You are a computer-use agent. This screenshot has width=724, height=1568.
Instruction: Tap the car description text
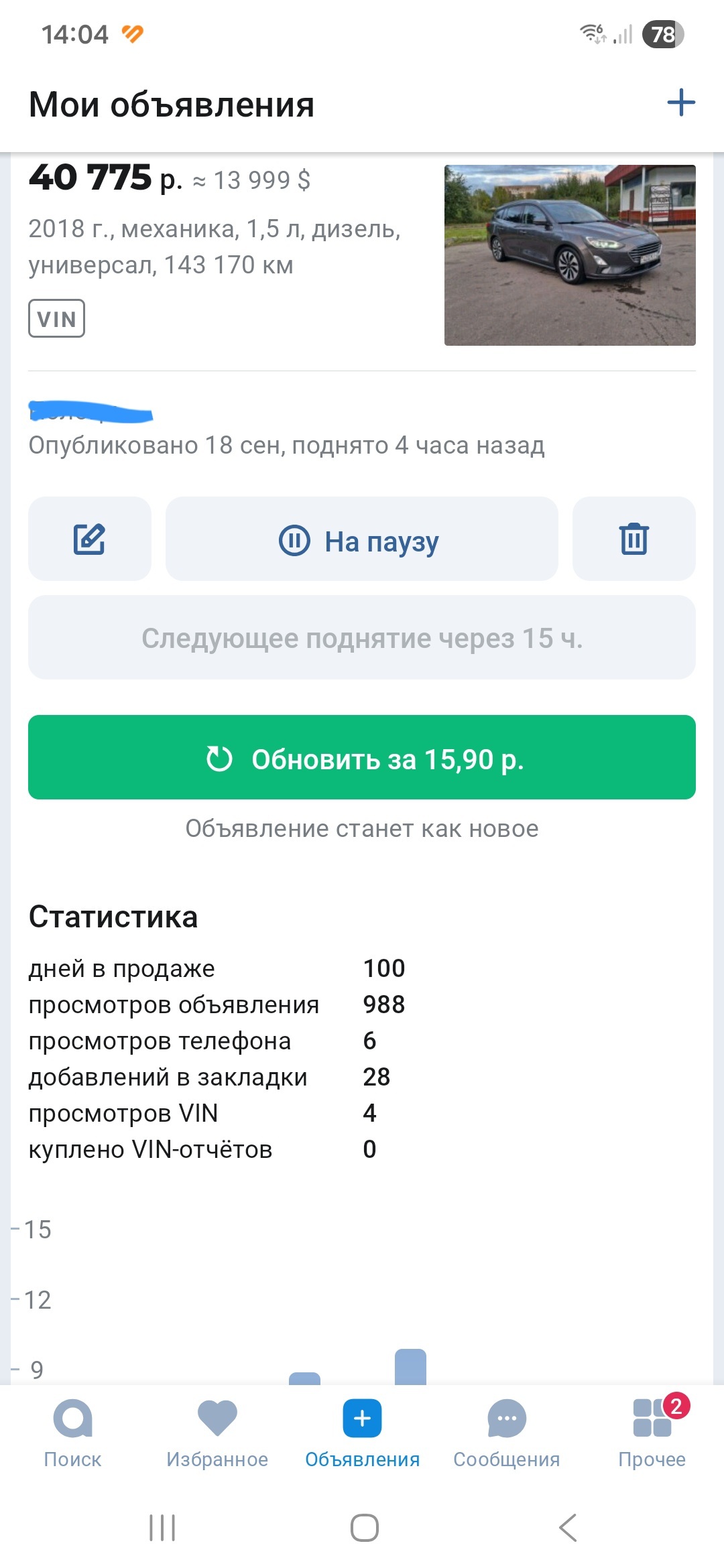pos(215,247)
